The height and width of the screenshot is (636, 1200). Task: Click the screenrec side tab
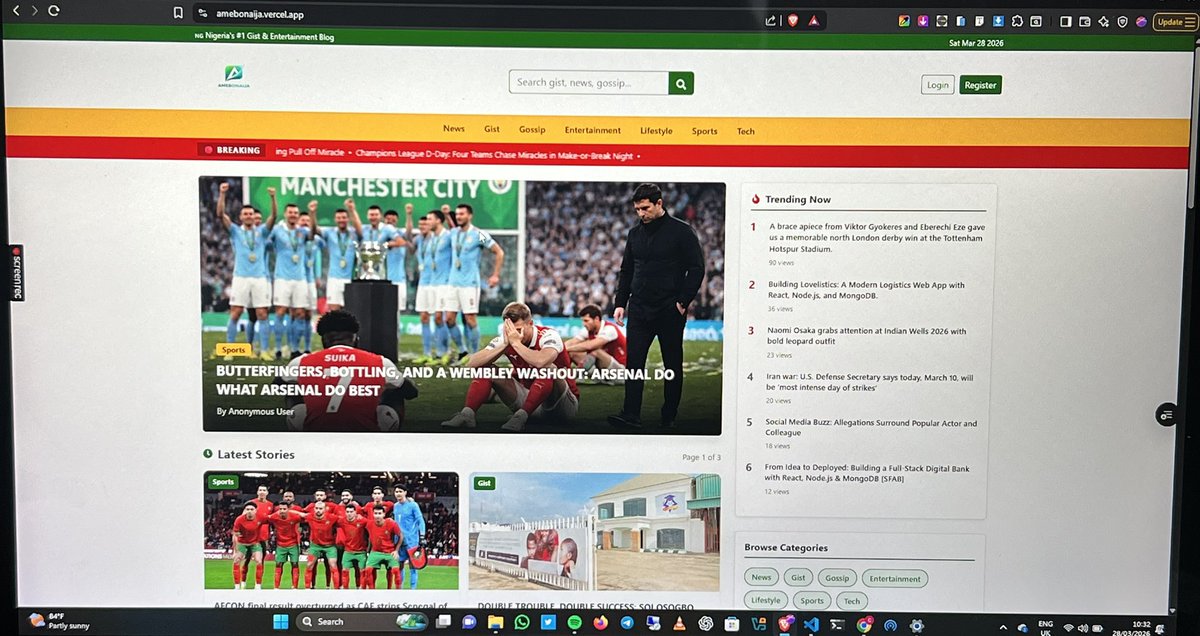point(18,273)
